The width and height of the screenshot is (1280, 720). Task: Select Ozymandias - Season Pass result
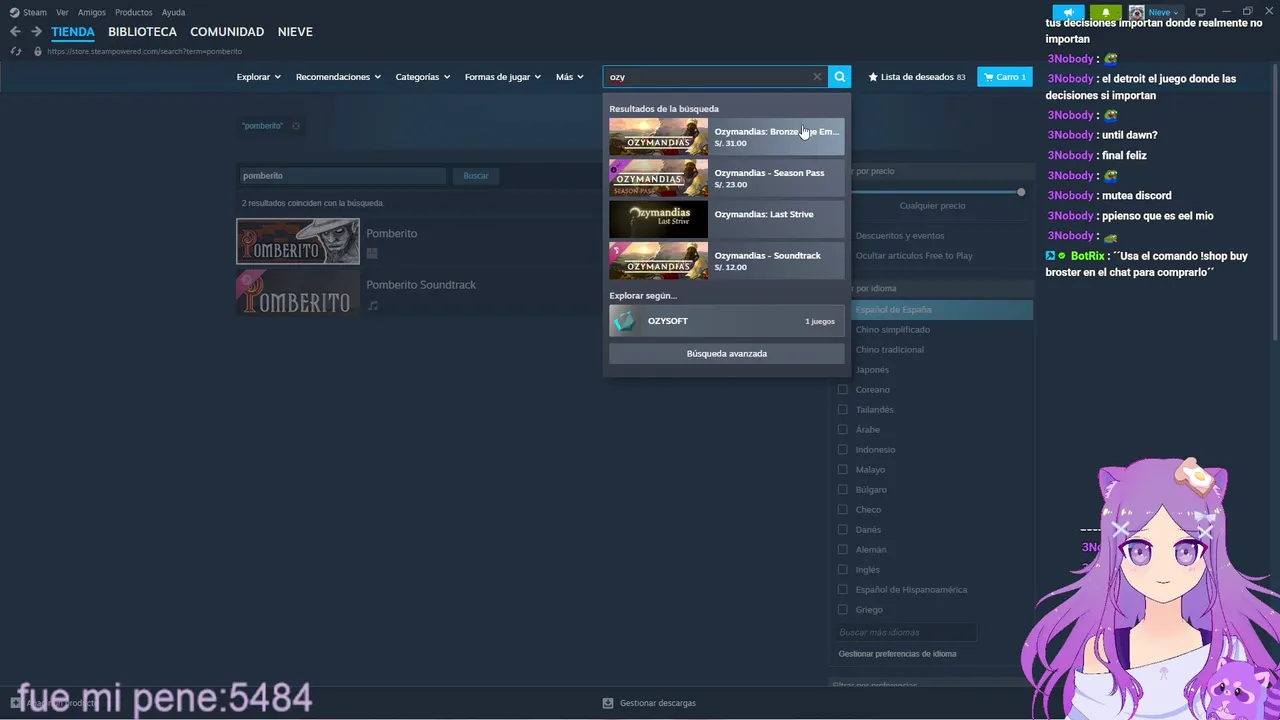pyautogui.click(x=727, y=178)
